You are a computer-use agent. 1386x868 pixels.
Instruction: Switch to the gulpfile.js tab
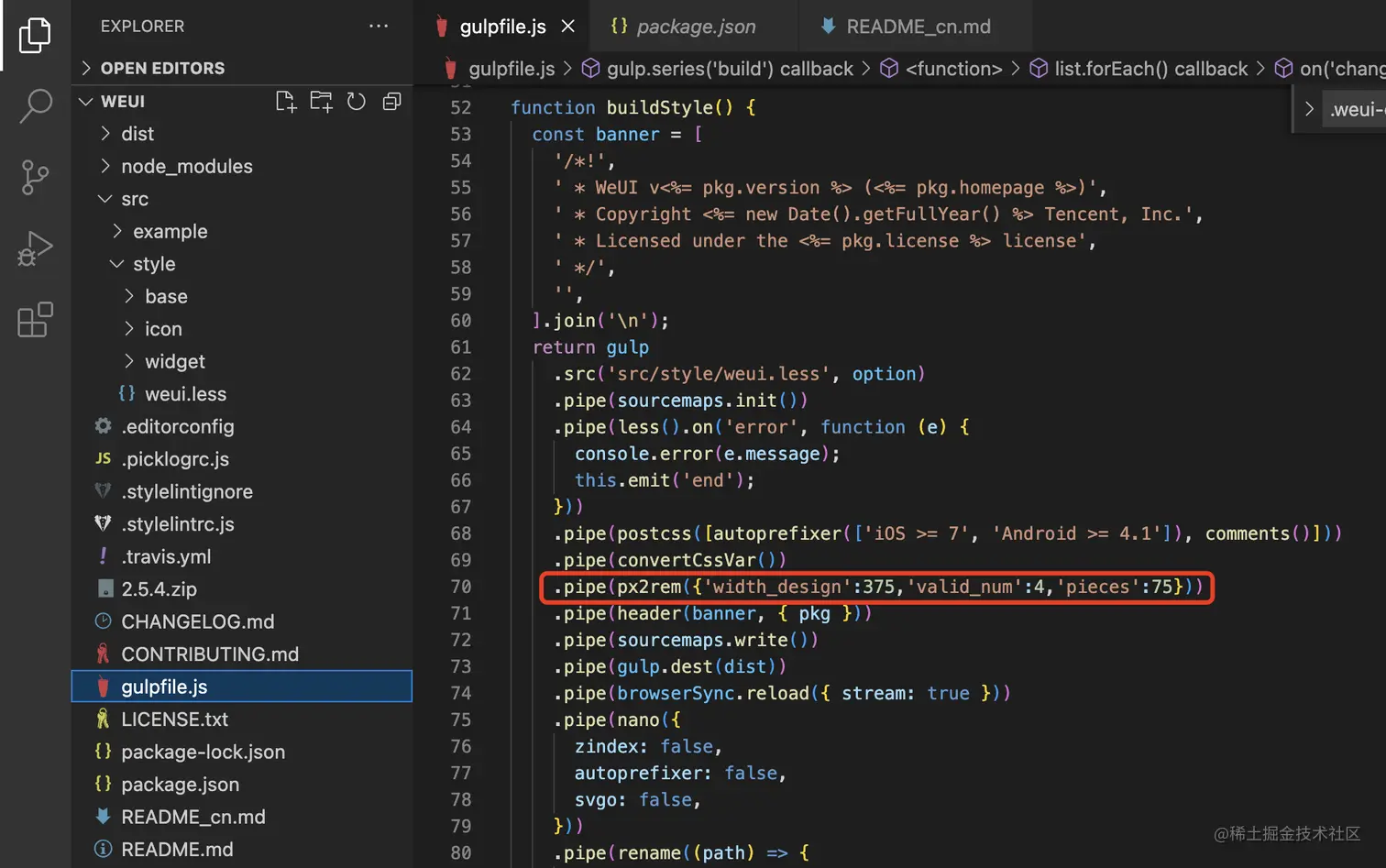(x=503, y=27)
